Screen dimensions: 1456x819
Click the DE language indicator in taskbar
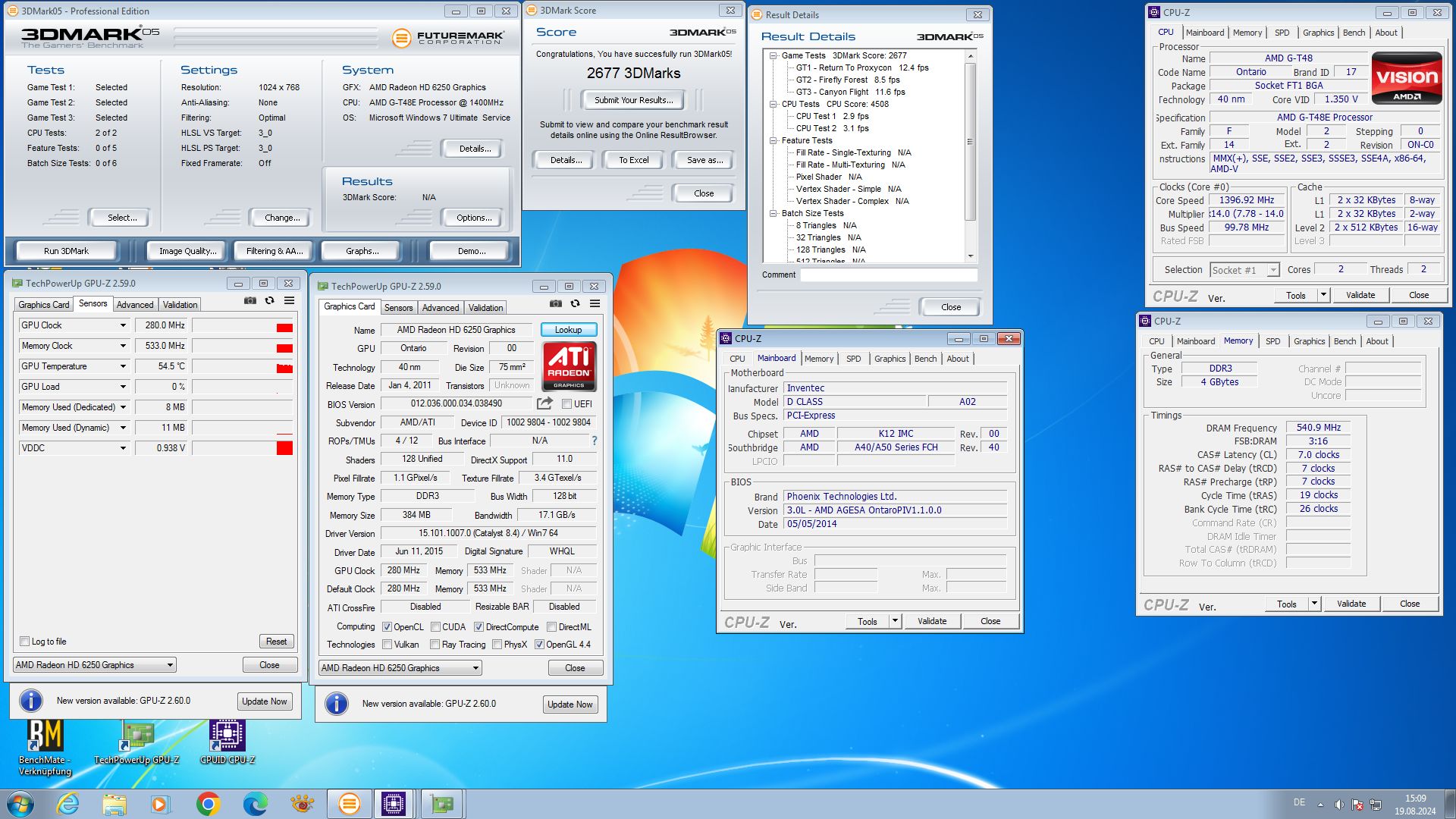(1299, 802)
